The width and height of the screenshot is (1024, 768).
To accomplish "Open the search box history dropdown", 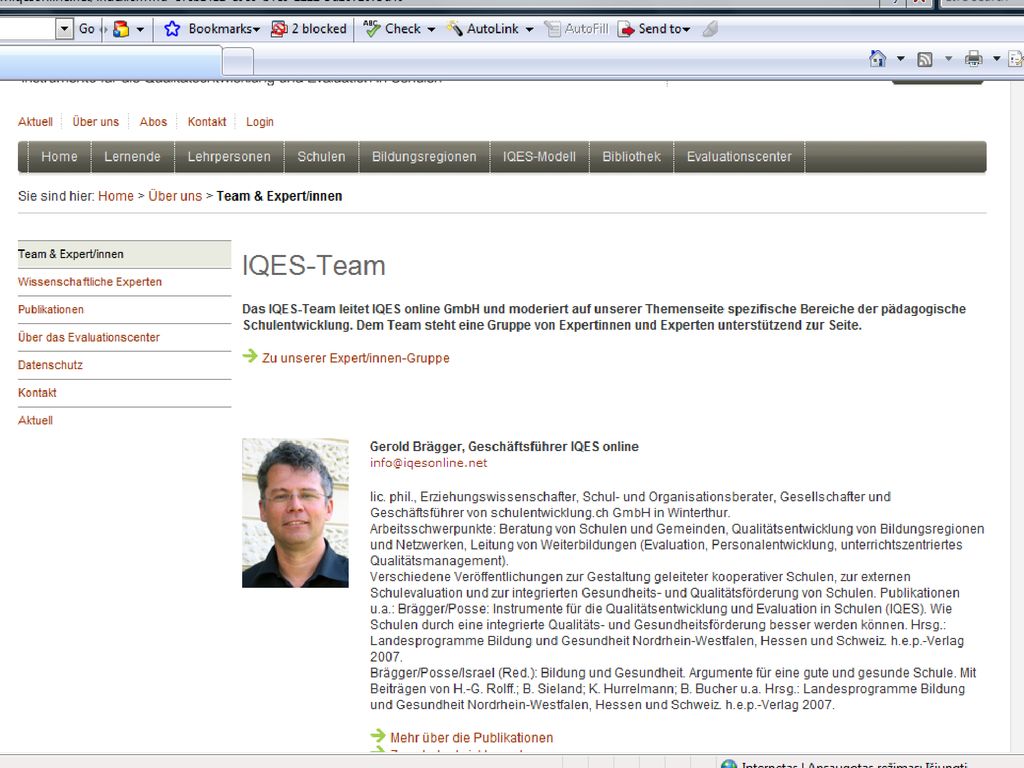I will pyautogui.click(x=64, y=29).
